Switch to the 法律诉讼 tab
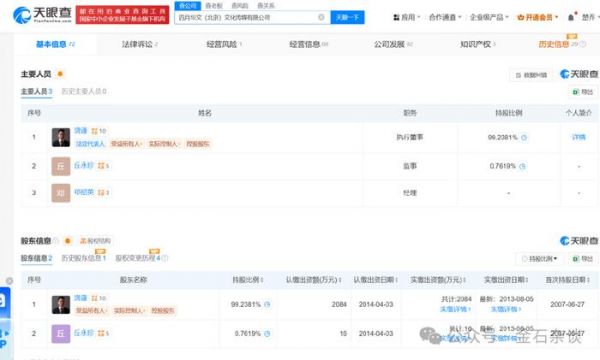 pyautogui.click(x=140, y=44)
